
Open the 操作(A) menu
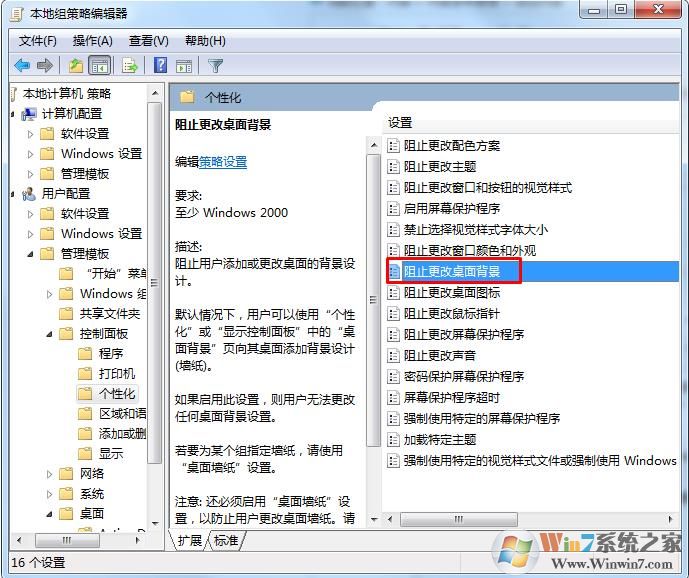pyautogui.click(x=93, y=41)
